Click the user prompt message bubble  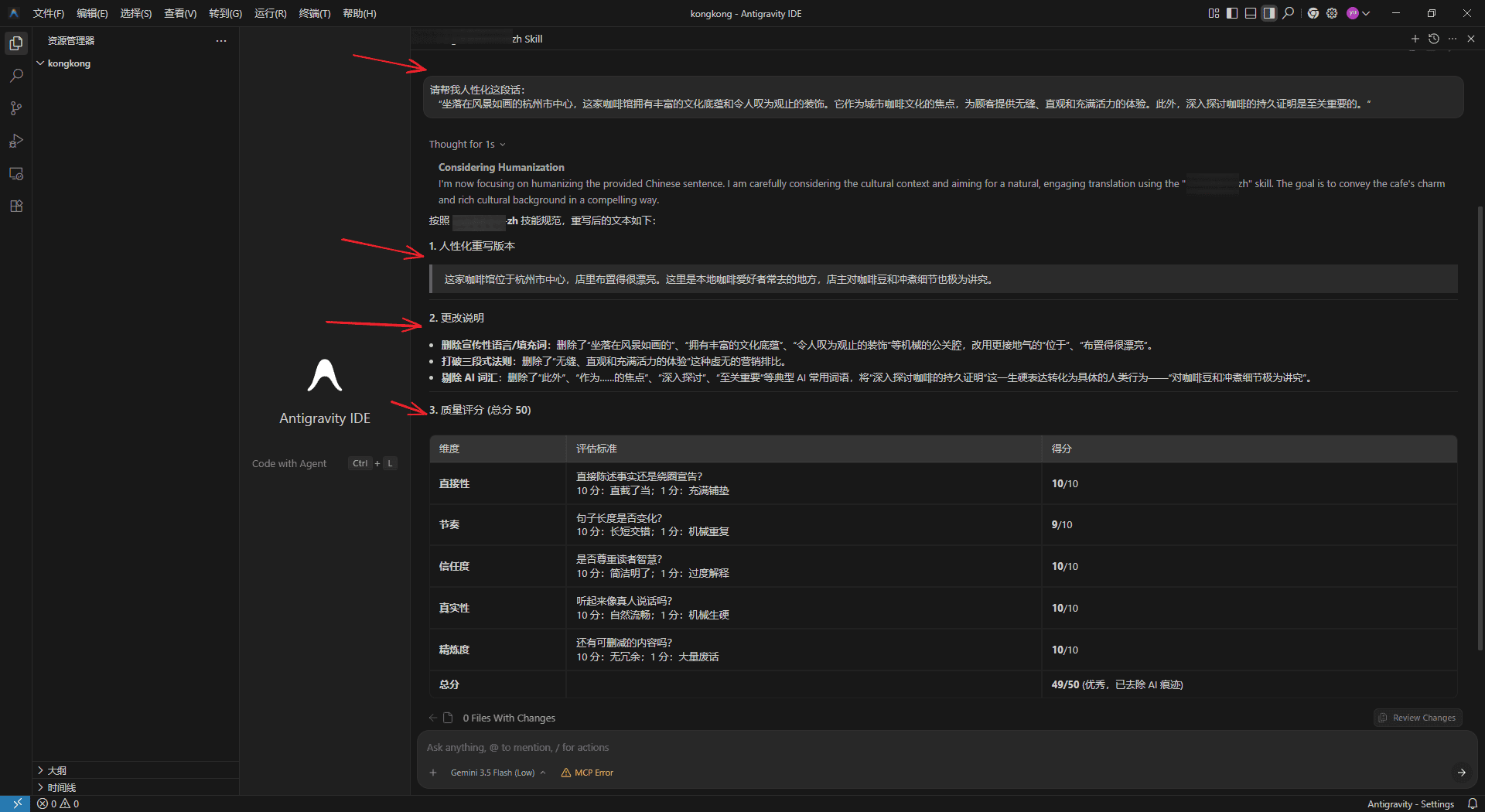tap(943, 97)
